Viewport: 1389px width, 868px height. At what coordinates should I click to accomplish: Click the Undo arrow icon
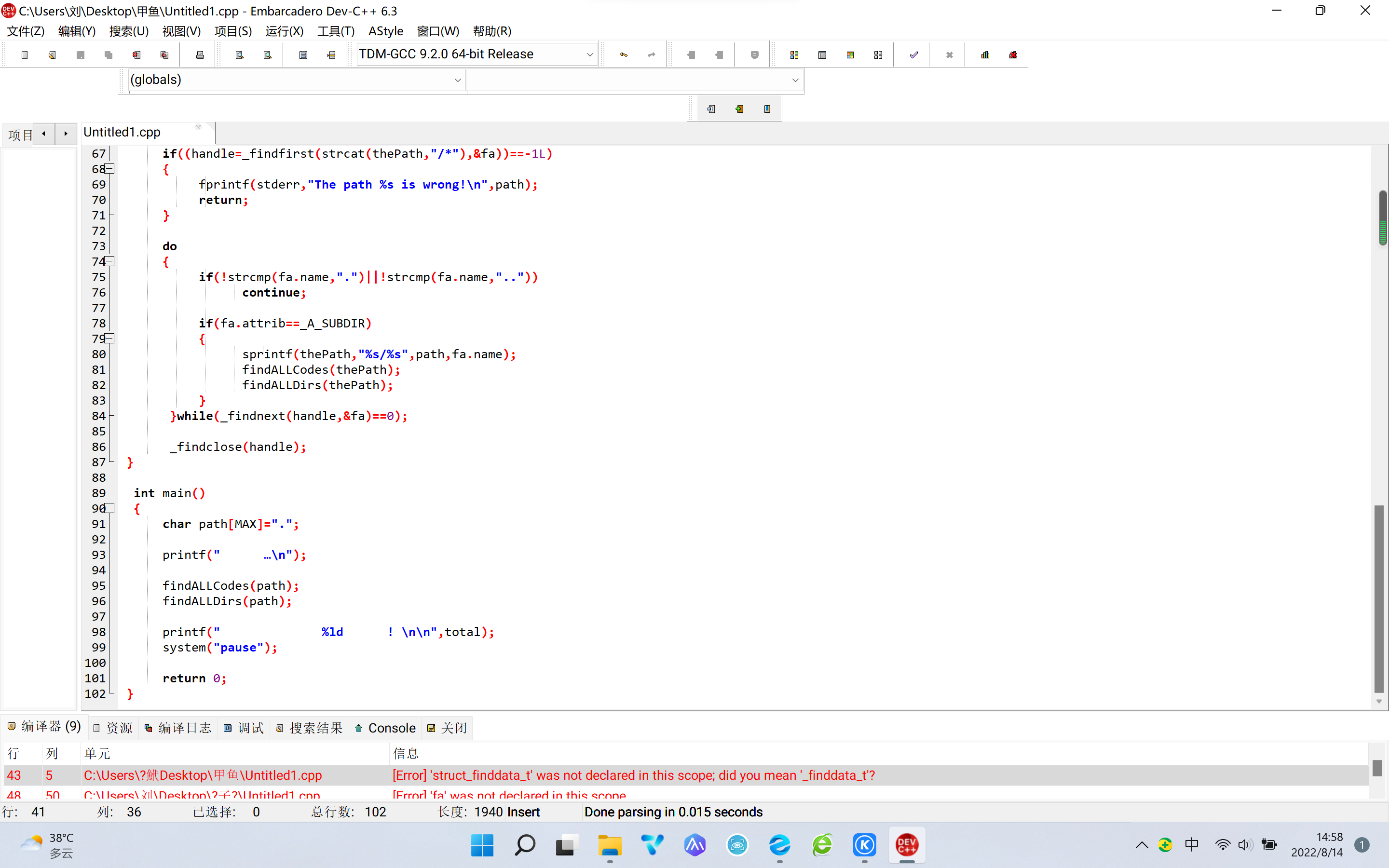pos(623,55)
